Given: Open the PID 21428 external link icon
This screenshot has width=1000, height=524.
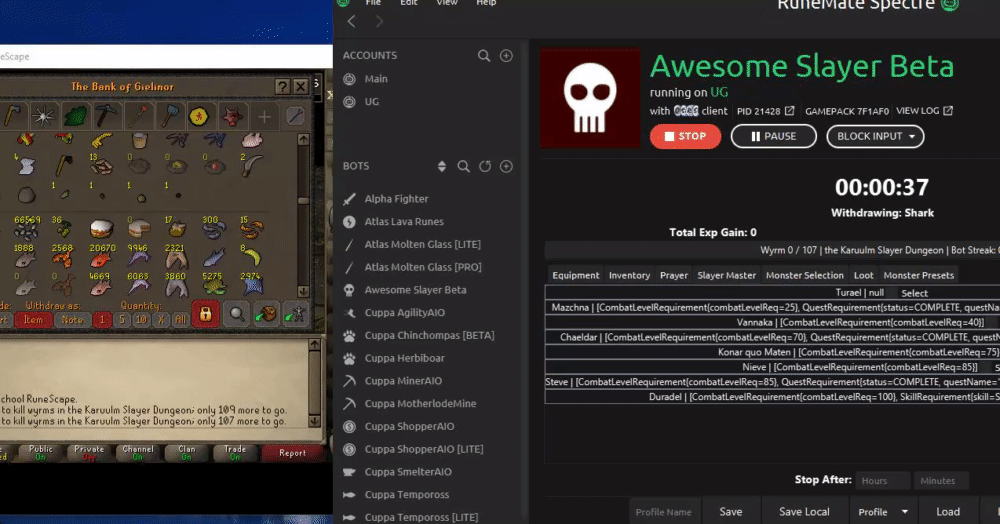Looking at the screenshot, I should 790,111.
